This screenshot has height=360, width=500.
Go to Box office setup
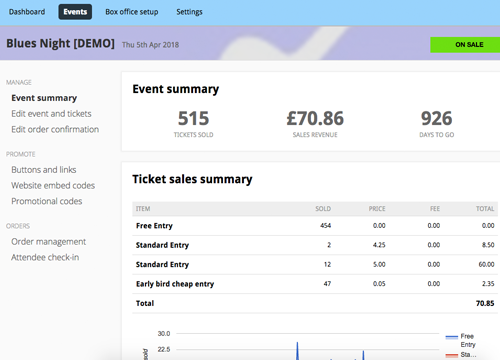(x=132, y=12)
